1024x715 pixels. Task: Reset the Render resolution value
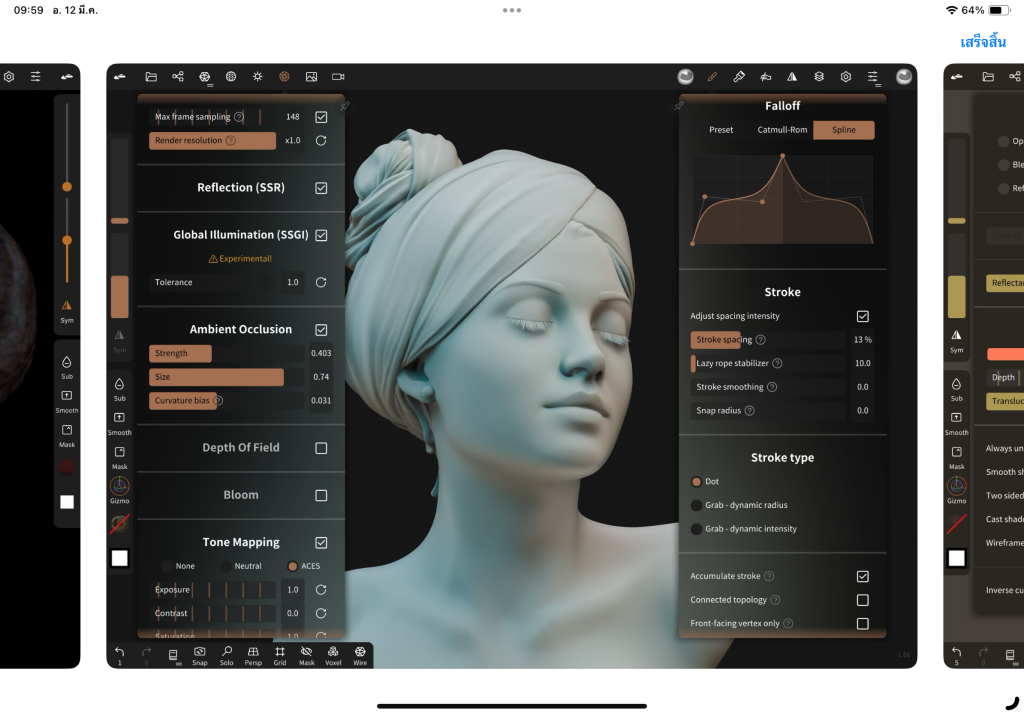(x=321, y=141)
